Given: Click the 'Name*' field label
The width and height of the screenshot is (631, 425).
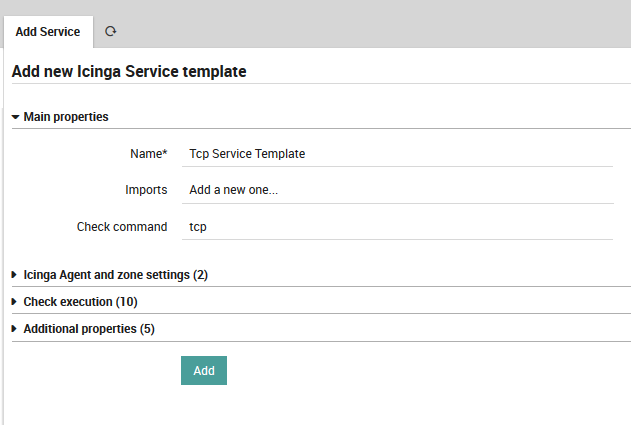Looking at the screenshot, I should 148,154.
